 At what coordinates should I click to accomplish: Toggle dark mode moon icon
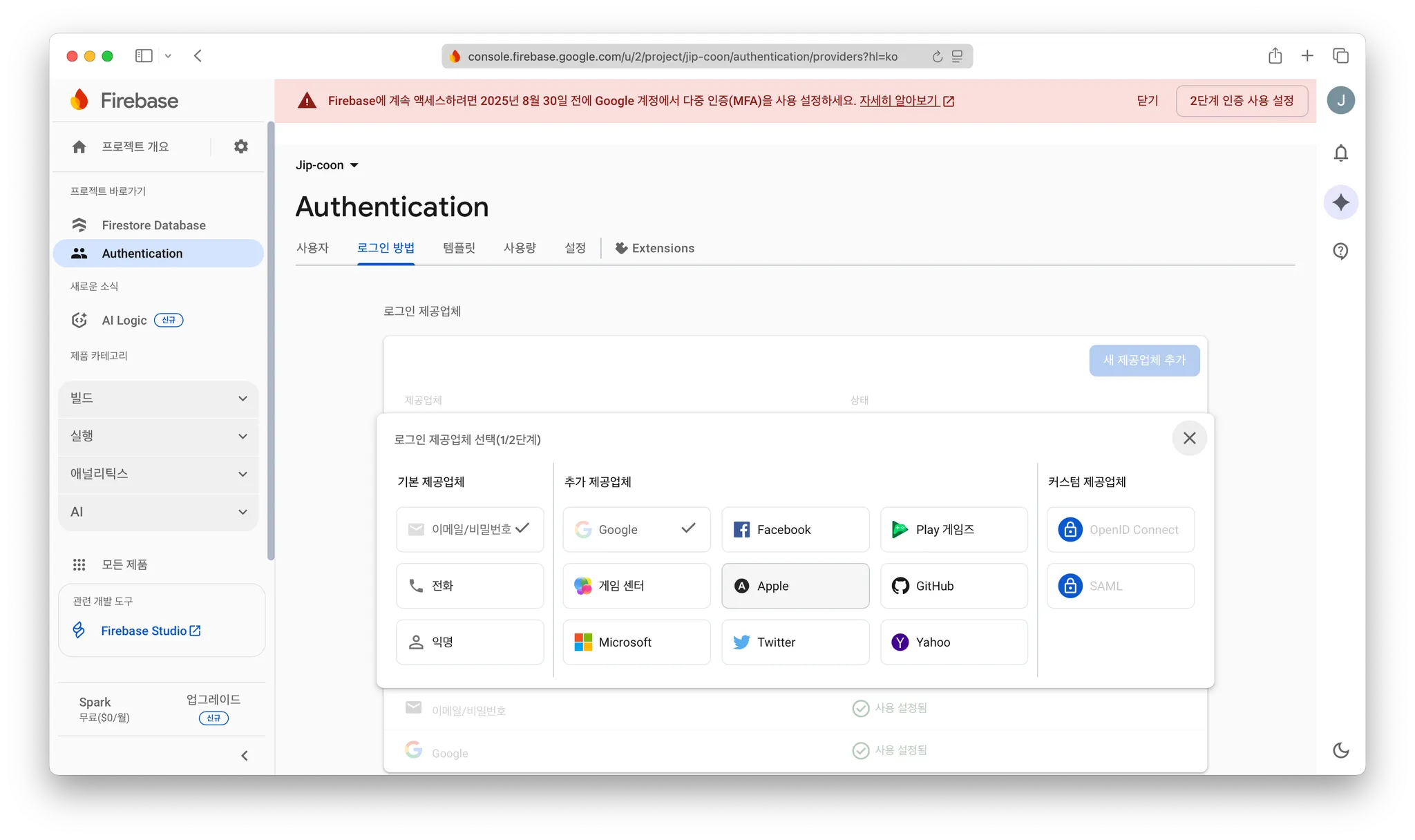click(1340, 750)
